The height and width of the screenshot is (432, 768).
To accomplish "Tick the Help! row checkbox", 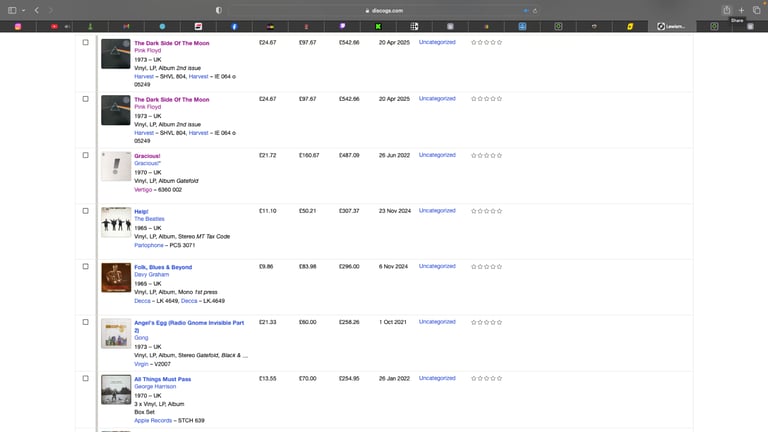I will [86, 211].
